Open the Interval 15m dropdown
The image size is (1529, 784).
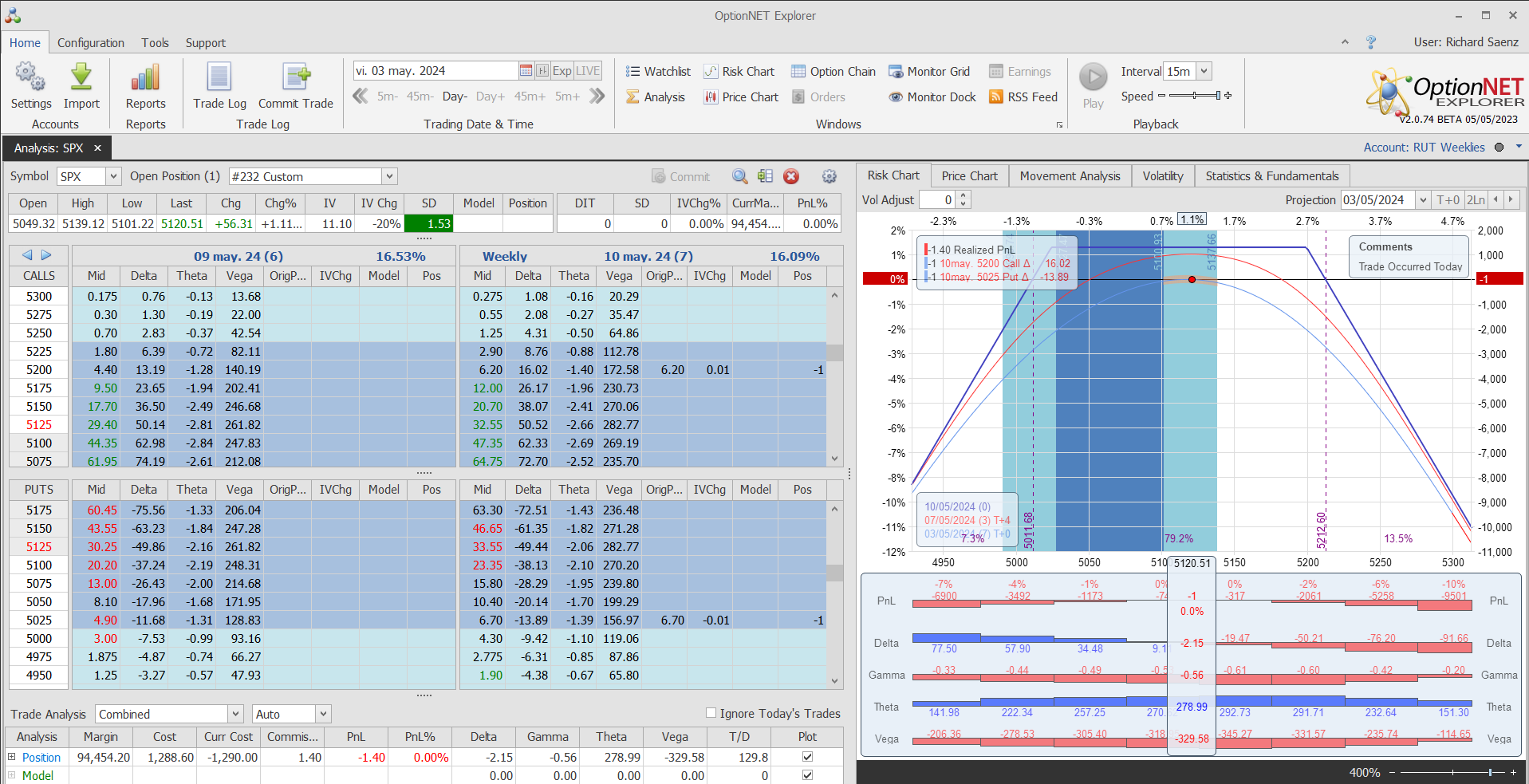(1204, 71)
